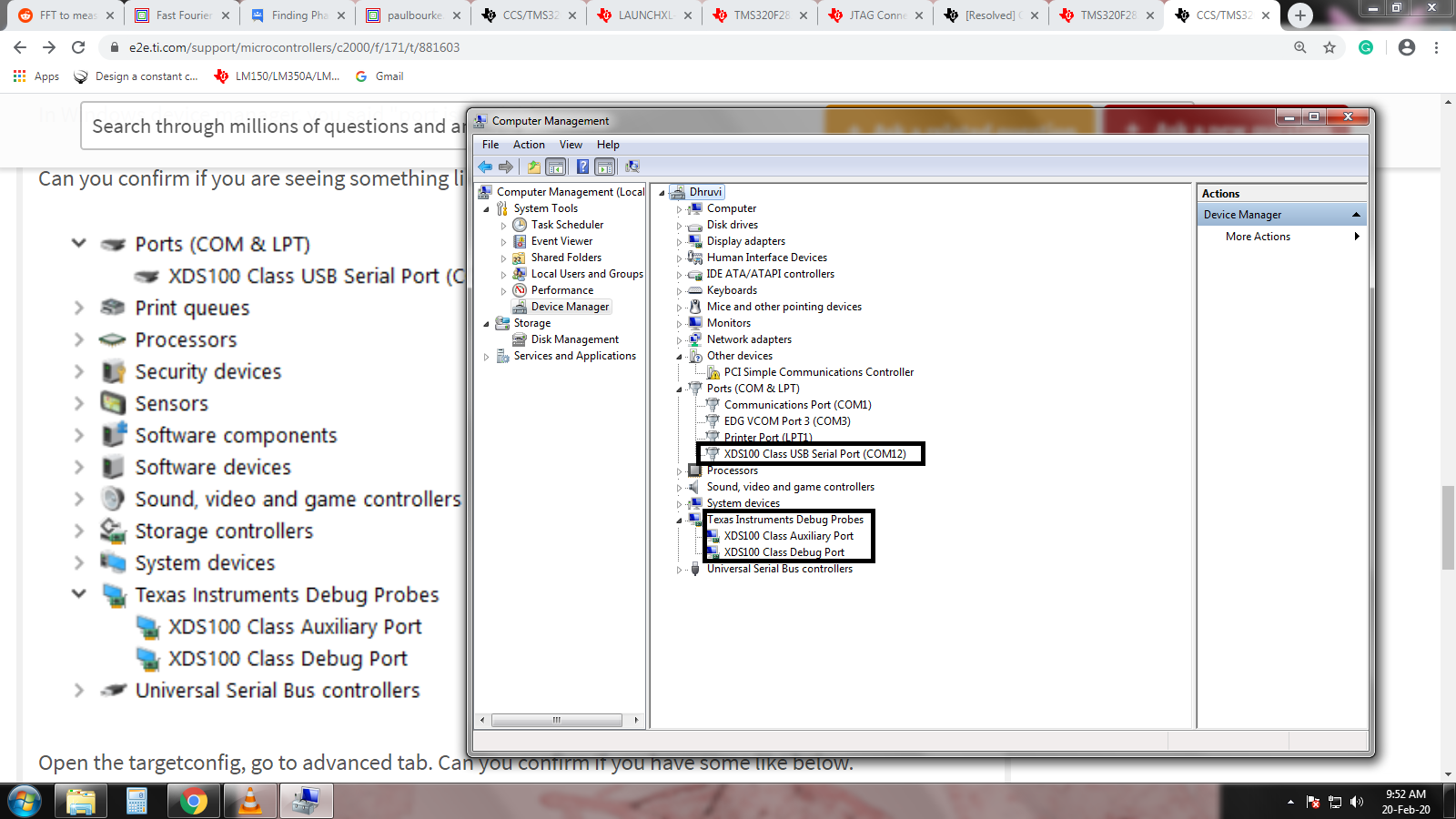
Task: Click the volume speaker icon in system tray
Action: point(1357,802)
